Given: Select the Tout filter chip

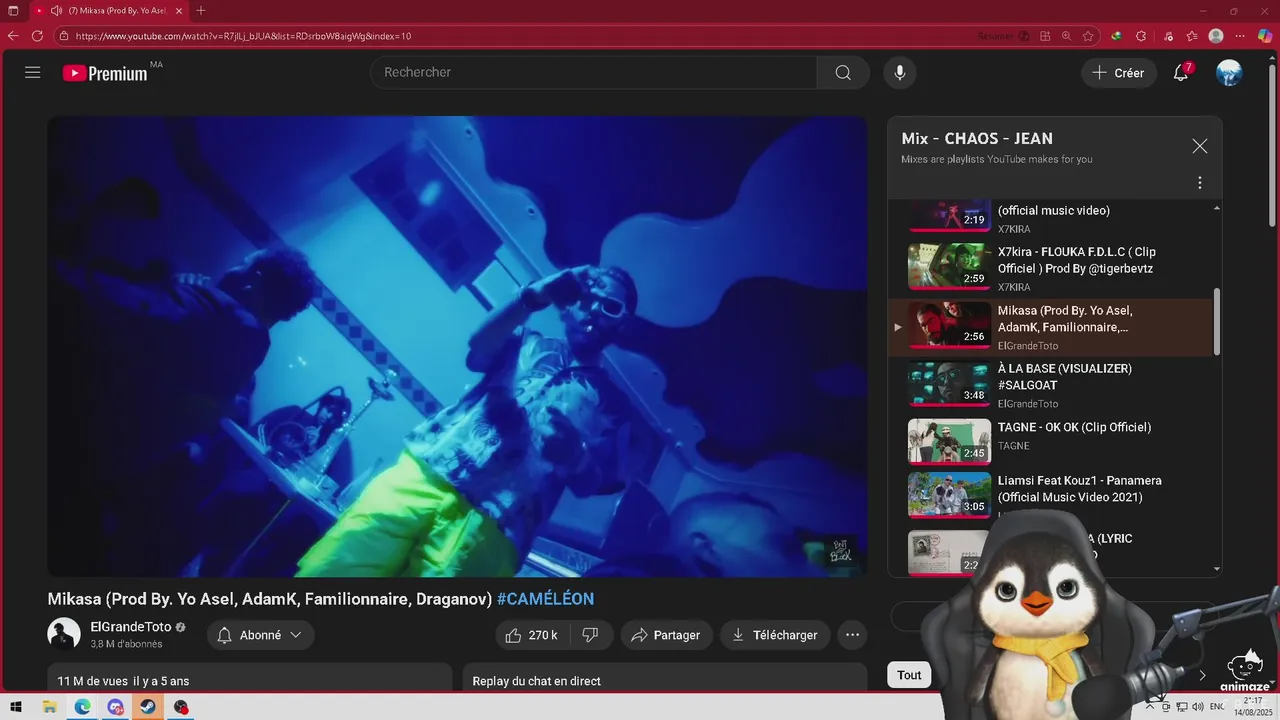Looking at the screenshot, I should (x=909, y=675).
